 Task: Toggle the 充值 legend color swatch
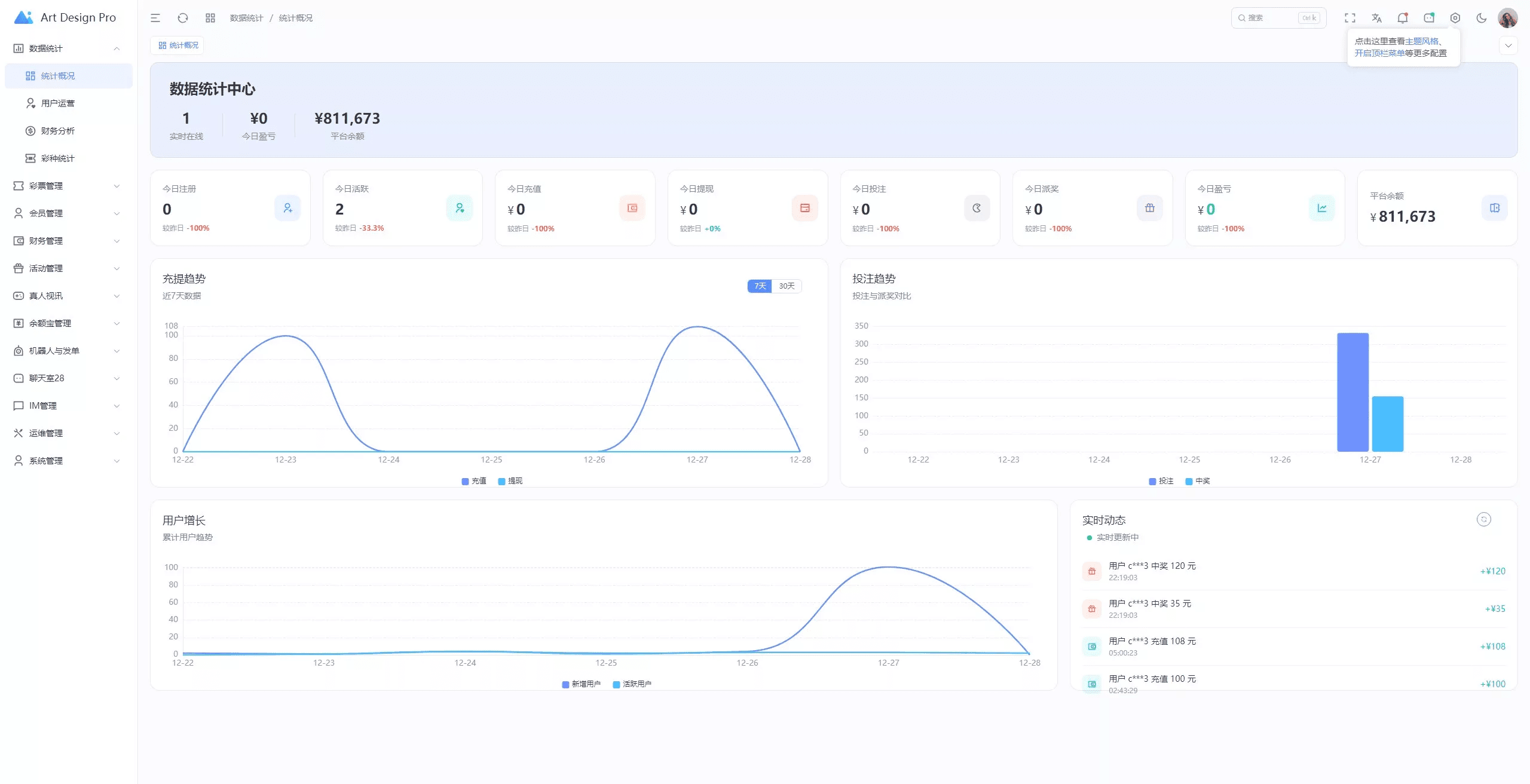click(x=465, y=481)
